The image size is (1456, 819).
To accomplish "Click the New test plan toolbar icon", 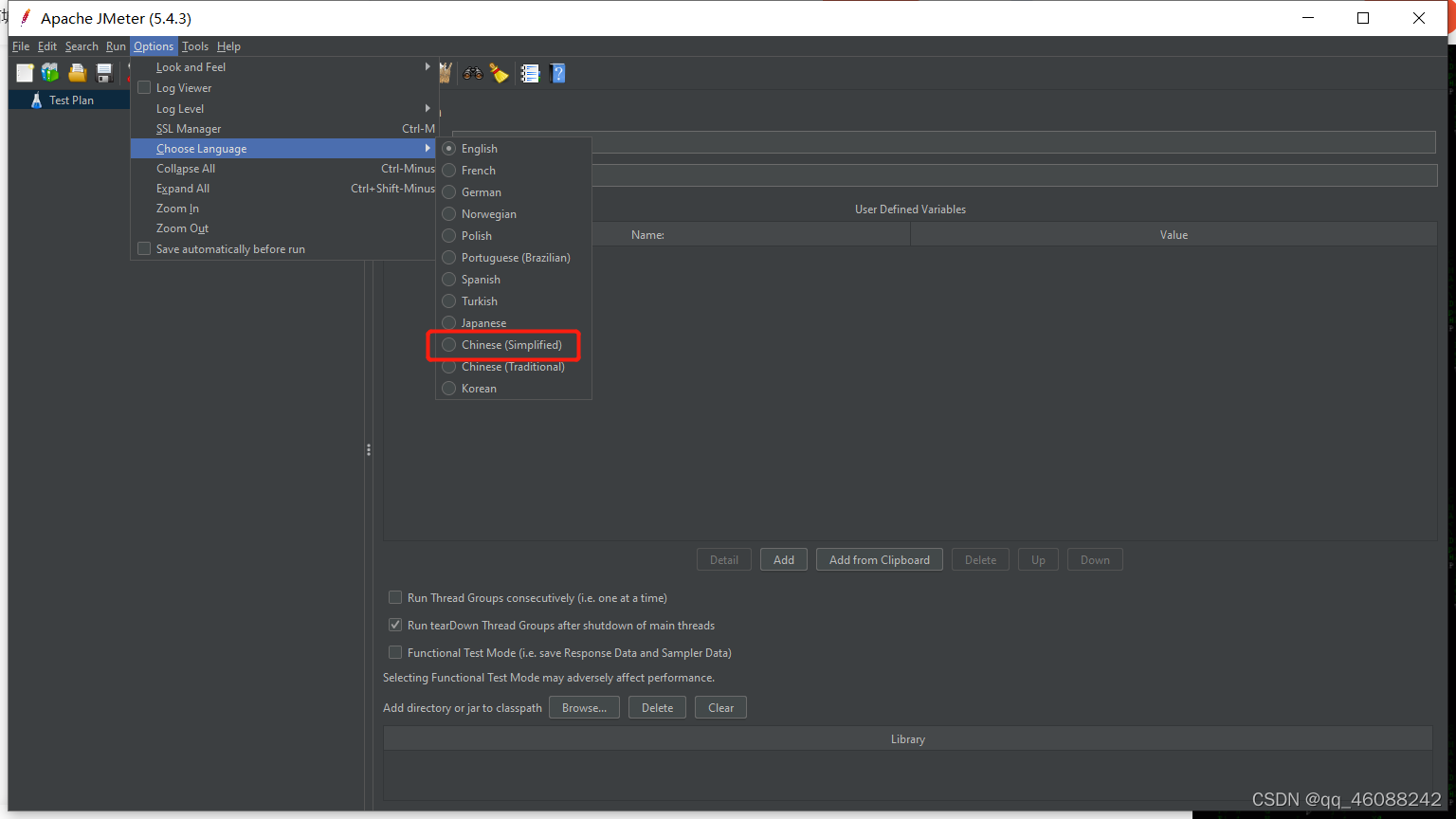I will [25, 73].
